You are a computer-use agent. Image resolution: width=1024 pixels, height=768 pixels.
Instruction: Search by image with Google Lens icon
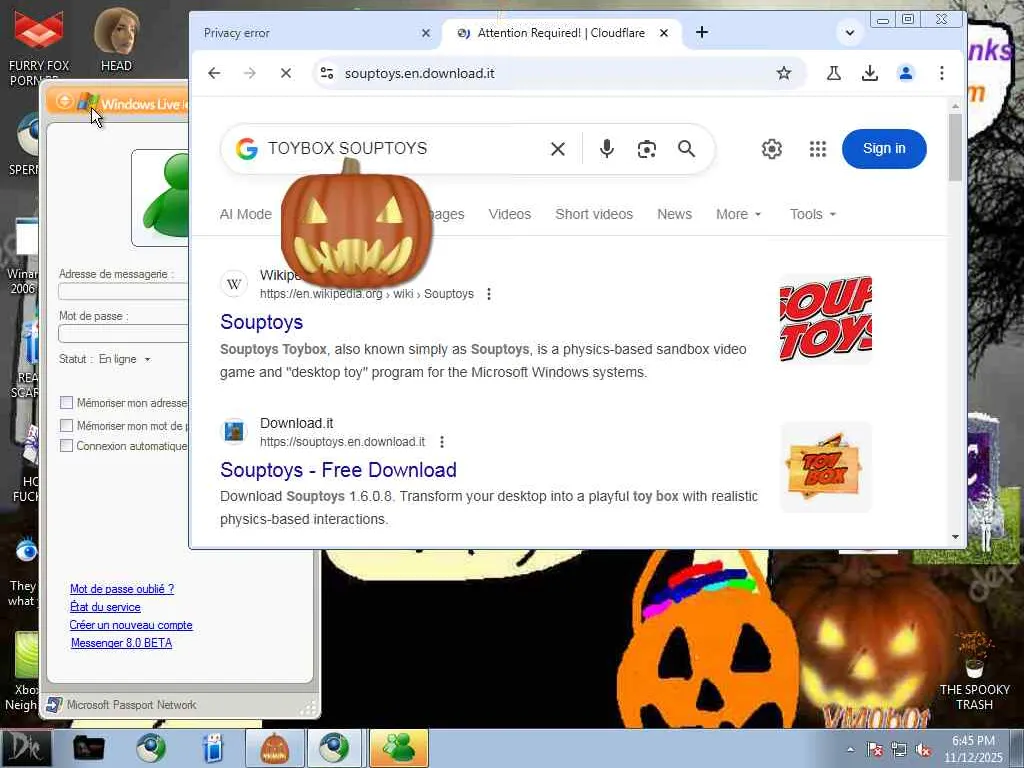point(647,149)
